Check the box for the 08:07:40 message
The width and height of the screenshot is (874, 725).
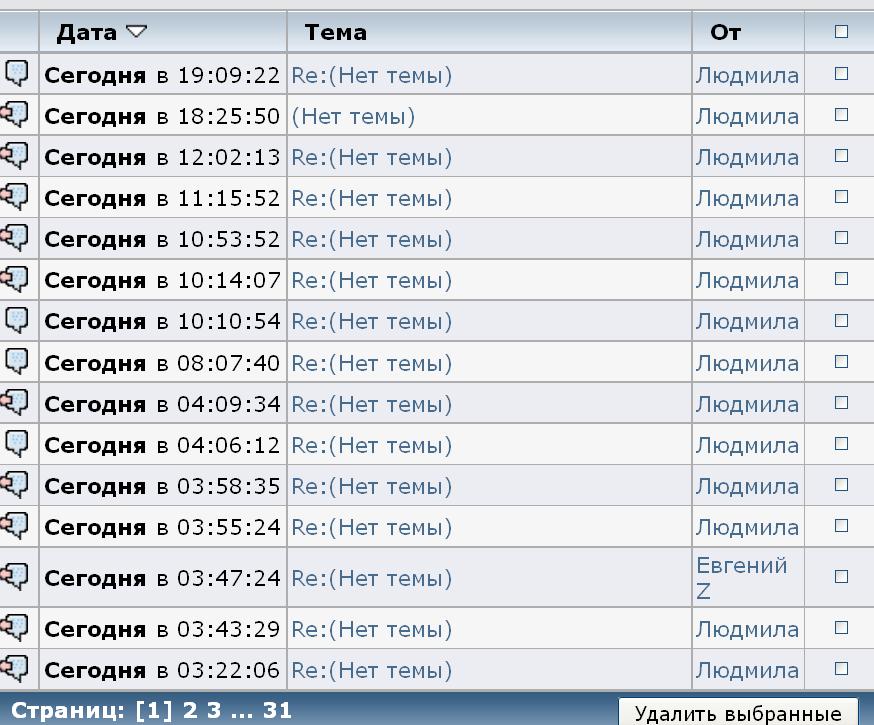point(841,362)
